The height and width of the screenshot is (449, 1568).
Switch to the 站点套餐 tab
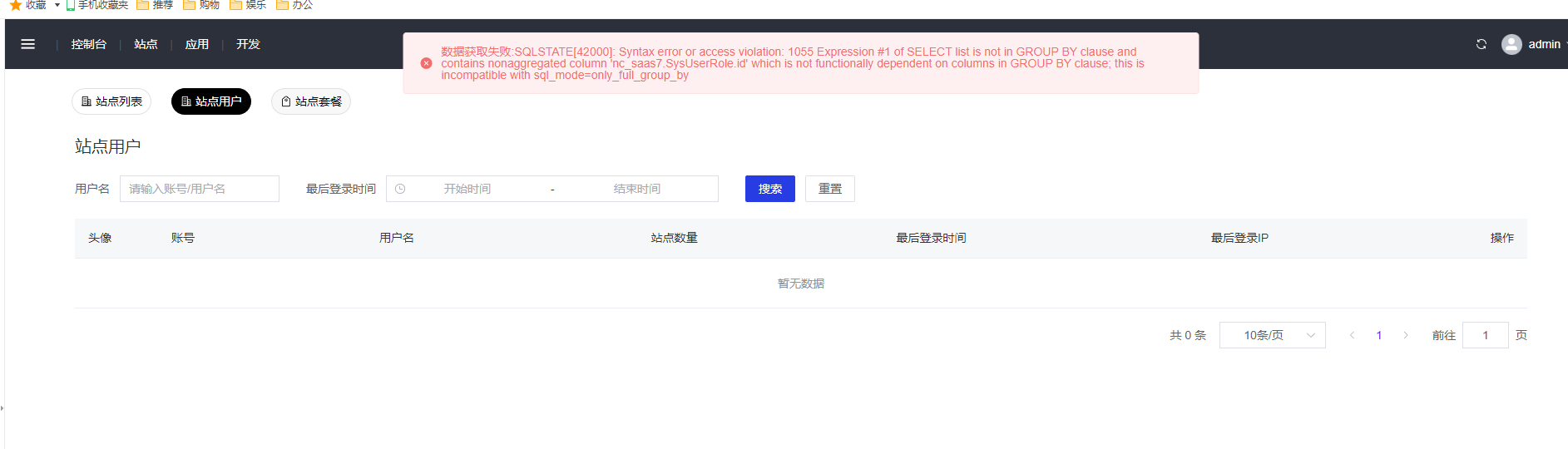point(311,101)
